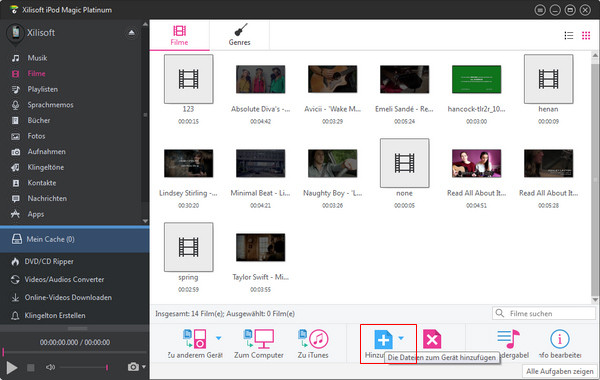The image size is (600, 380).
Task: Click the playback progress bar
Action: tap(75, 352)
